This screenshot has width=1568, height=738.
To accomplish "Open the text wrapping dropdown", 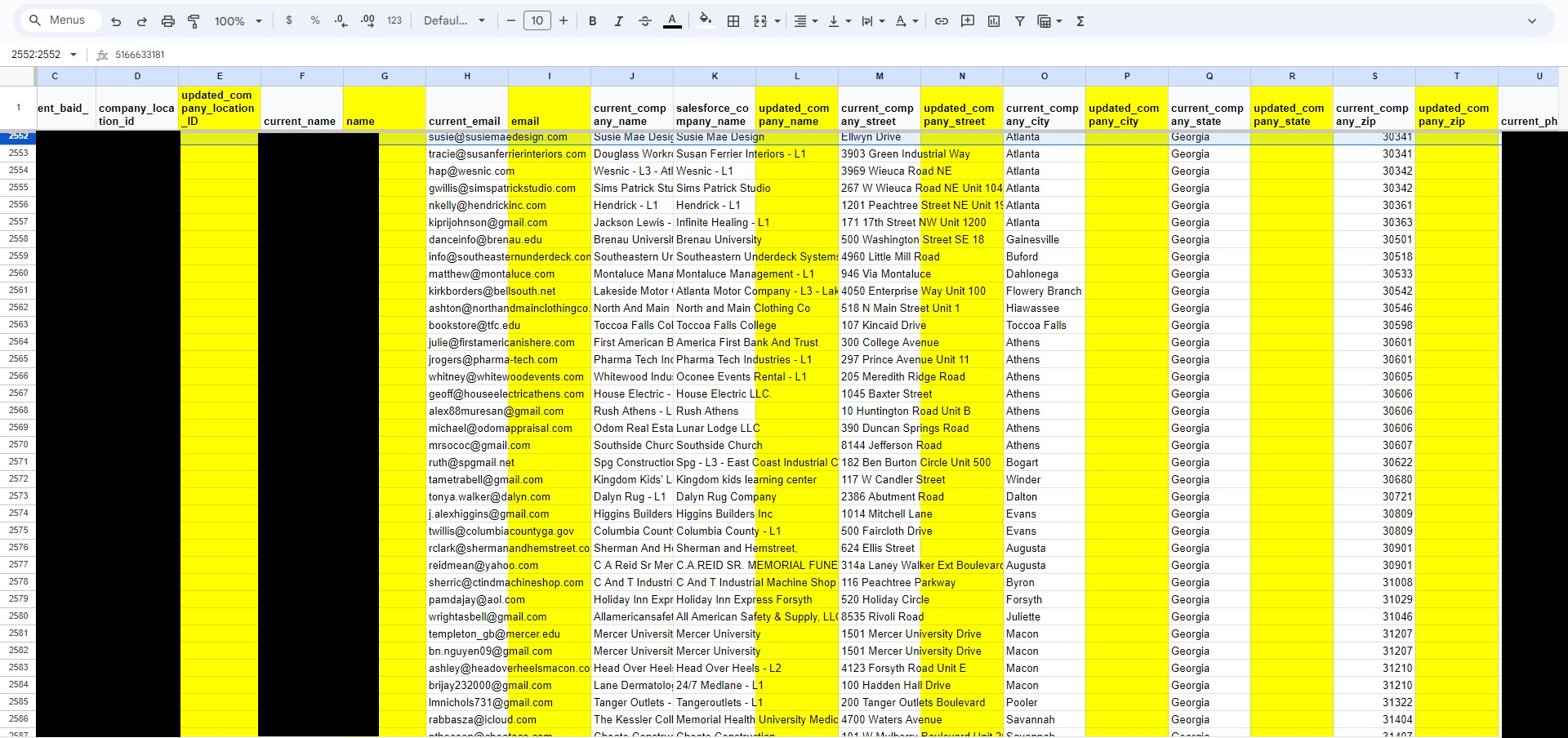I will pos(873,21).
